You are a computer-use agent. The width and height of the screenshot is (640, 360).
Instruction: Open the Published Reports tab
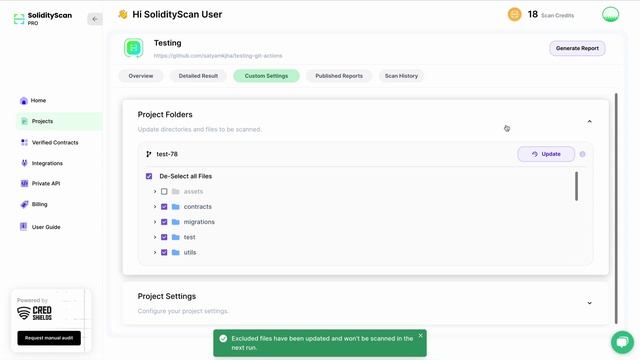tap(339, 76)
